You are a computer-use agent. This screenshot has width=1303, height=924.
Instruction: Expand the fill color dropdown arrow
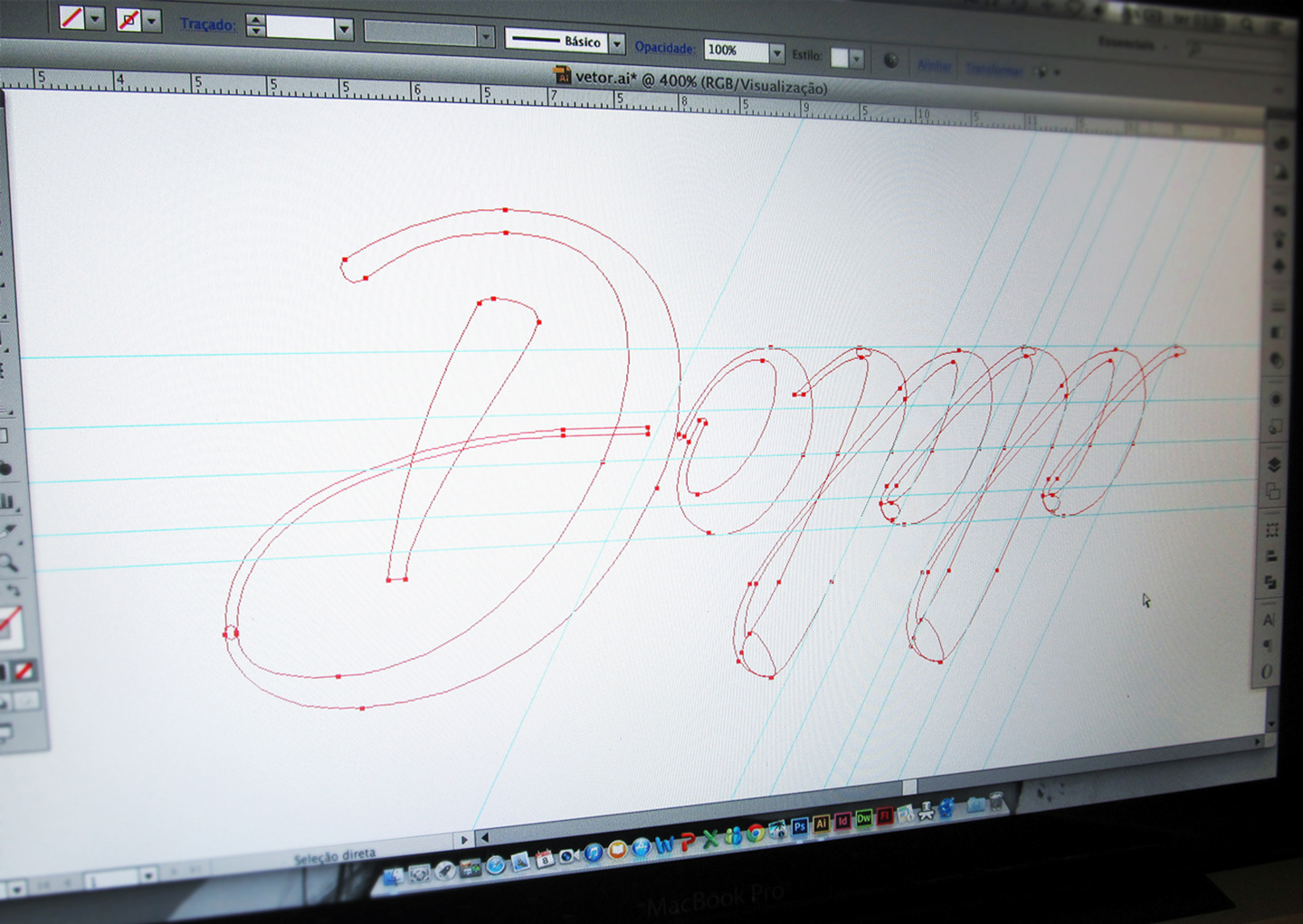click(x=95, y=18)
